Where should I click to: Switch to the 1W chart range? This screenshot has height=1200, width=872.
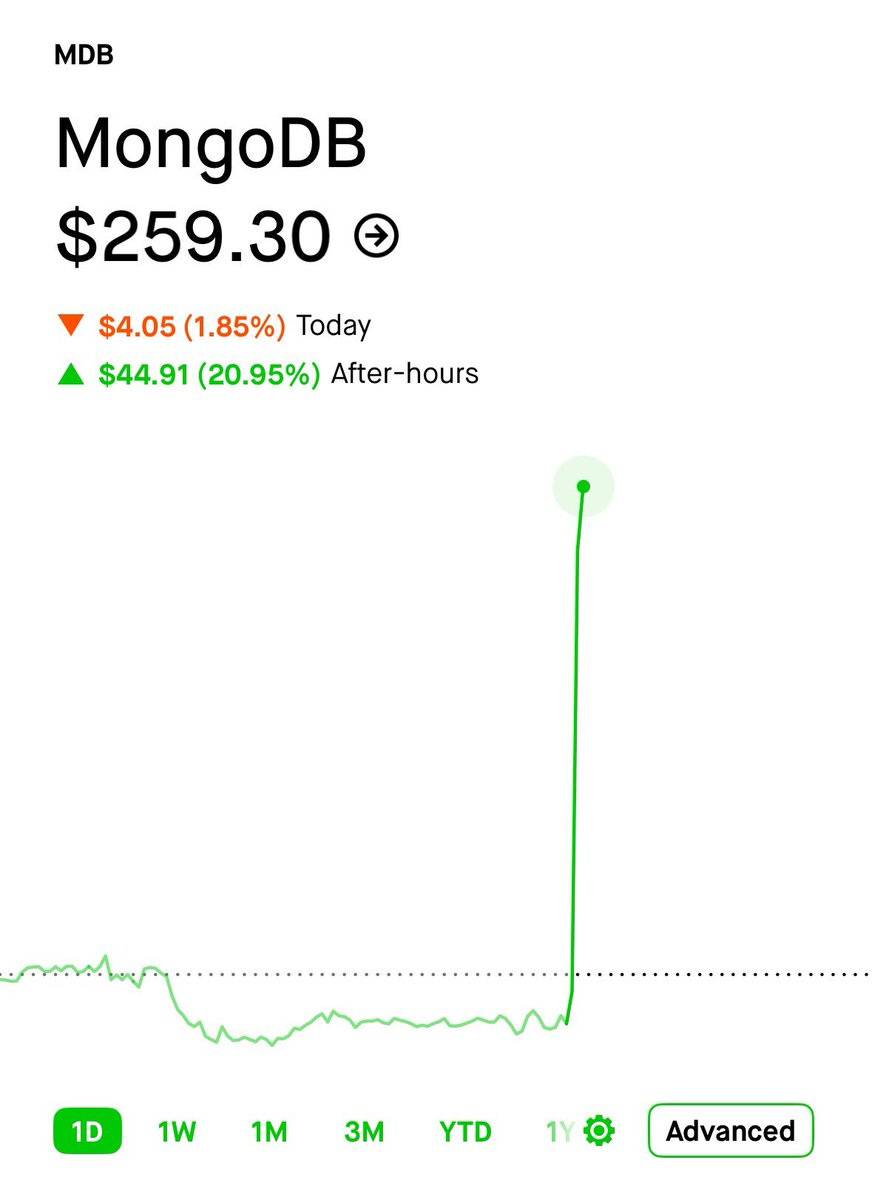tap(177, 1131)
